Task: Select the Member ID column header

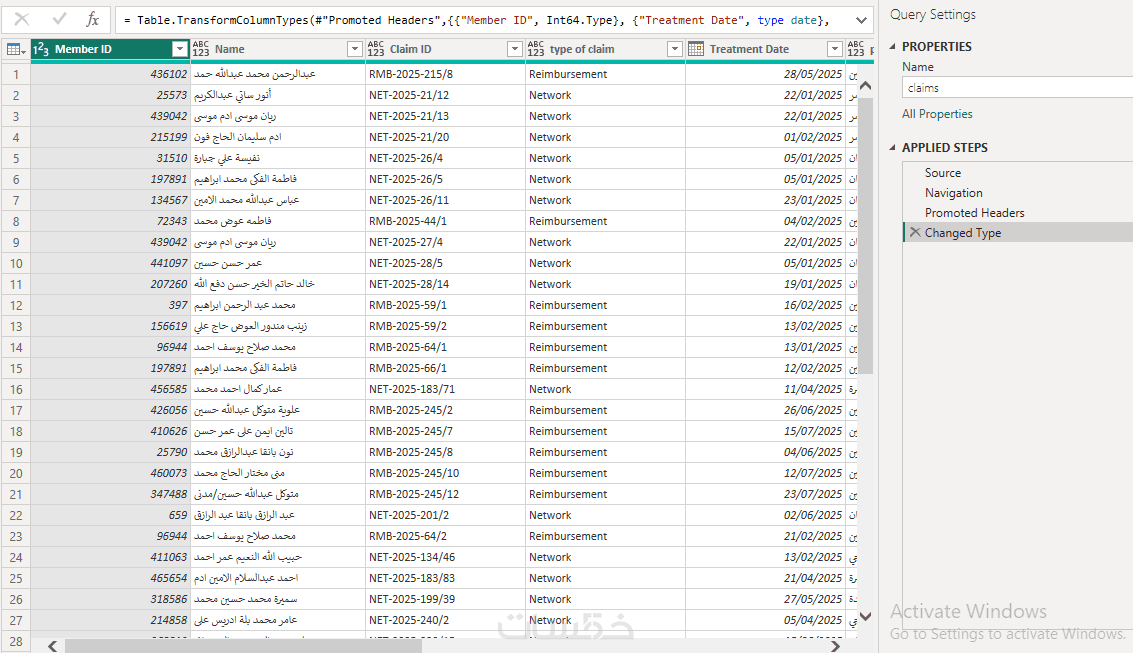Action: click(110, 48)
